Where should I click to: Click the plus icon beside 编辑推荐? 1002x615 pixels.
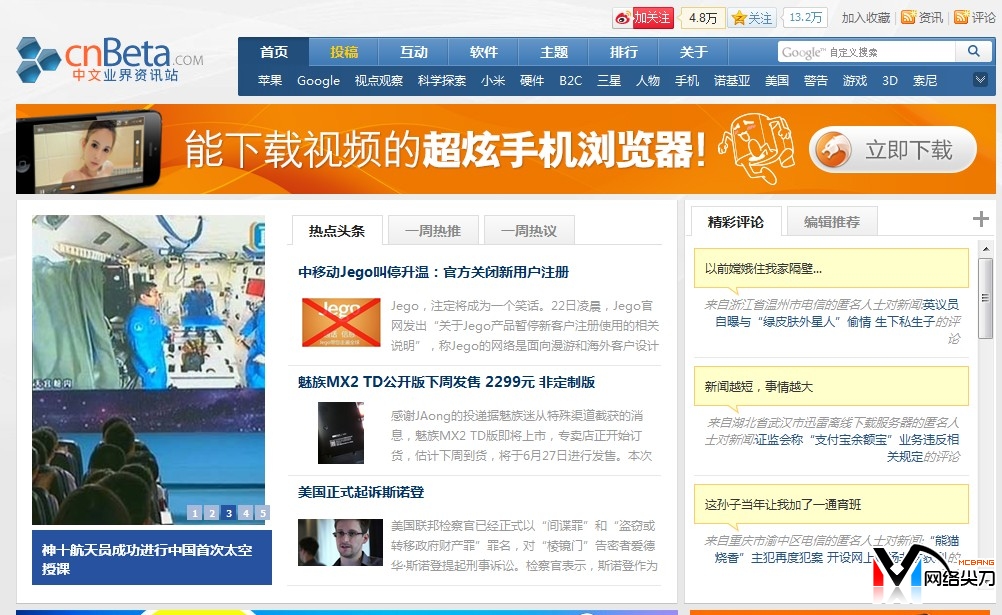[x=980, y=220]
